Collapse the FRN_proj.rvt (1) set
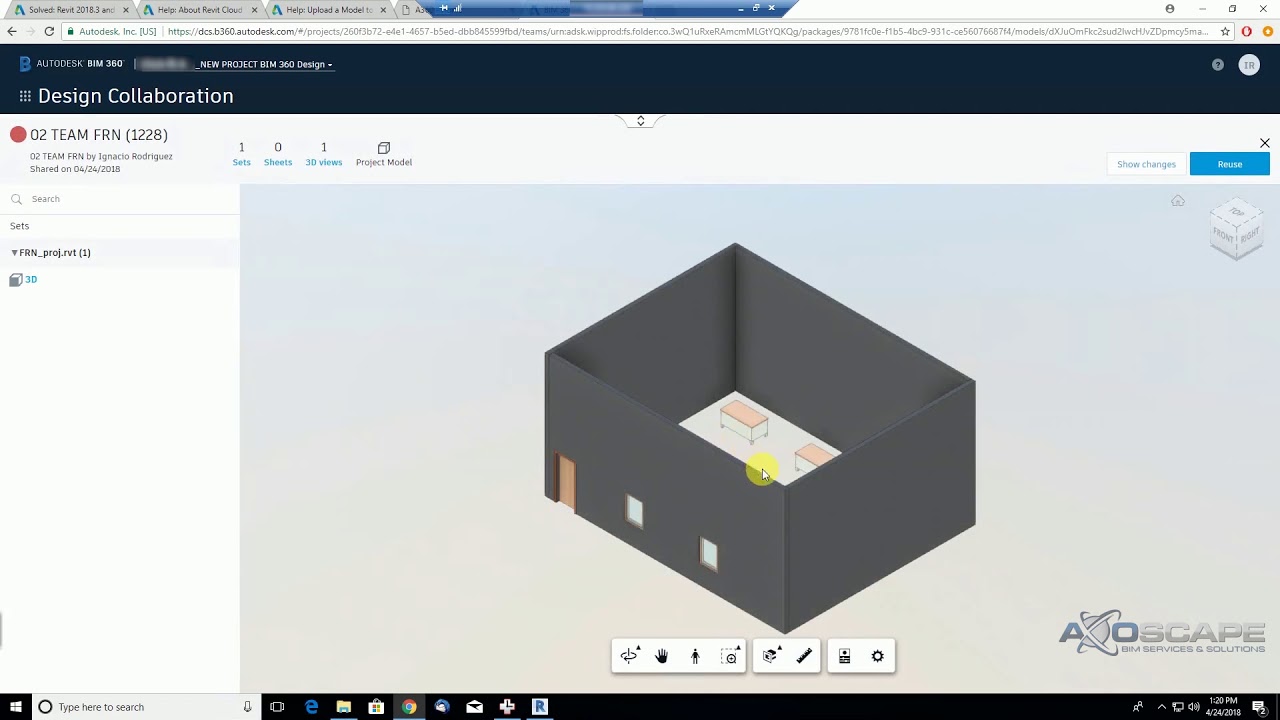This screenshot has width=1280, height=720. 14,253
